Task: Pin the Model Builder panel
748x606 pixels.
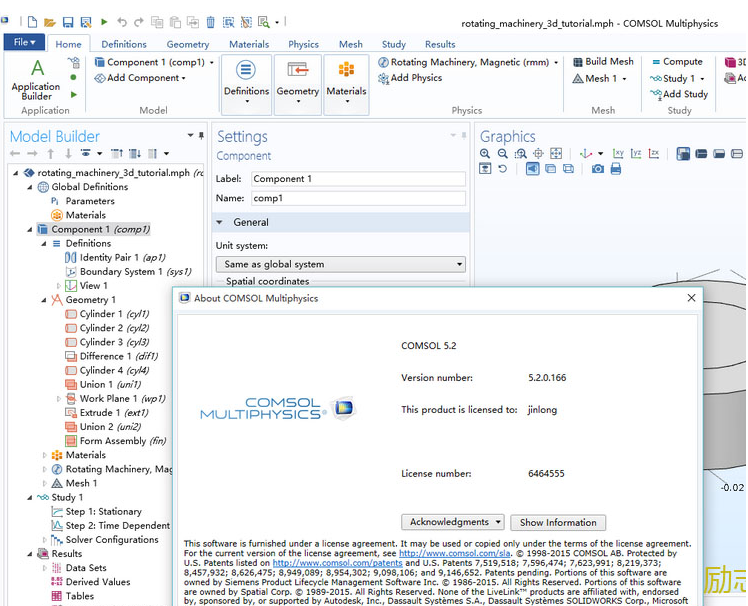Action: click(x=201, y=136)
